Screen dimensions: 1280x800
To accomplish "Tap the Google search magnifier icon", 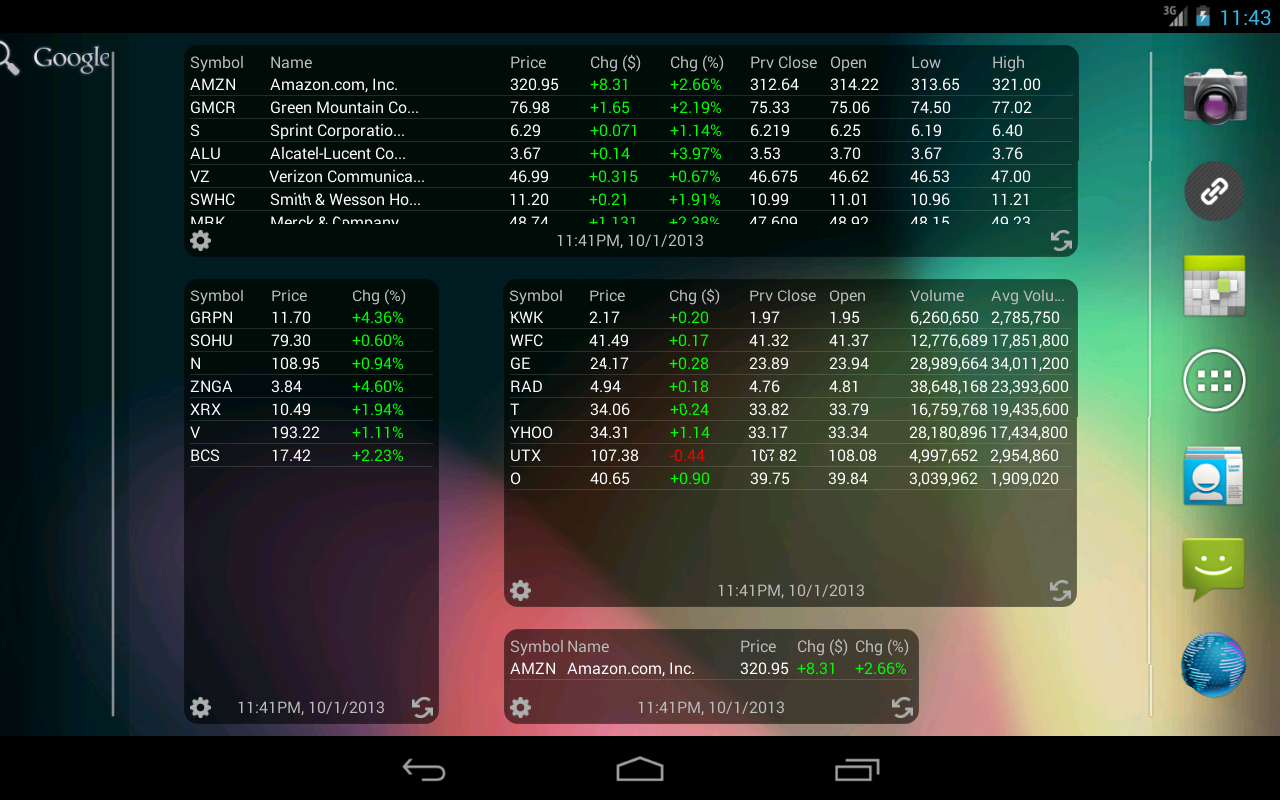I will point(7,58).
